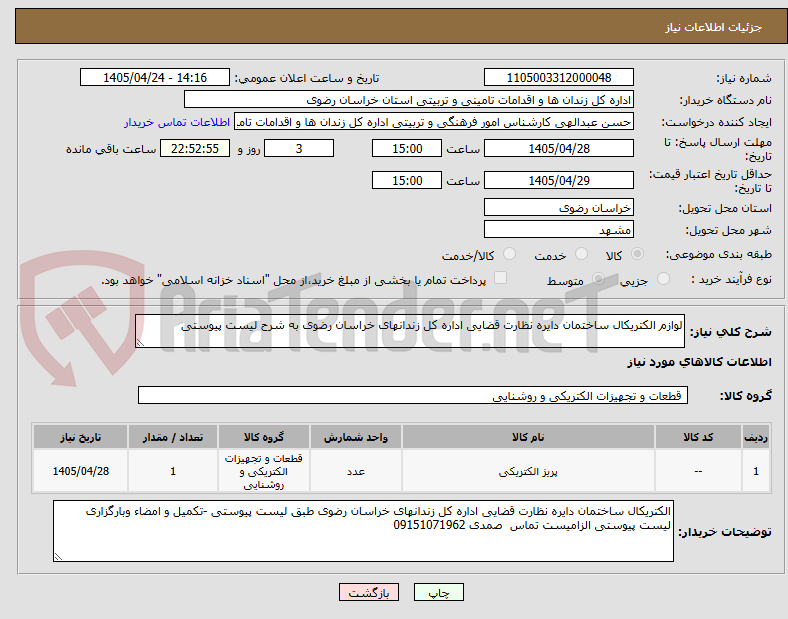Open اطلاعات تماس خریدار link

point(177,122)
